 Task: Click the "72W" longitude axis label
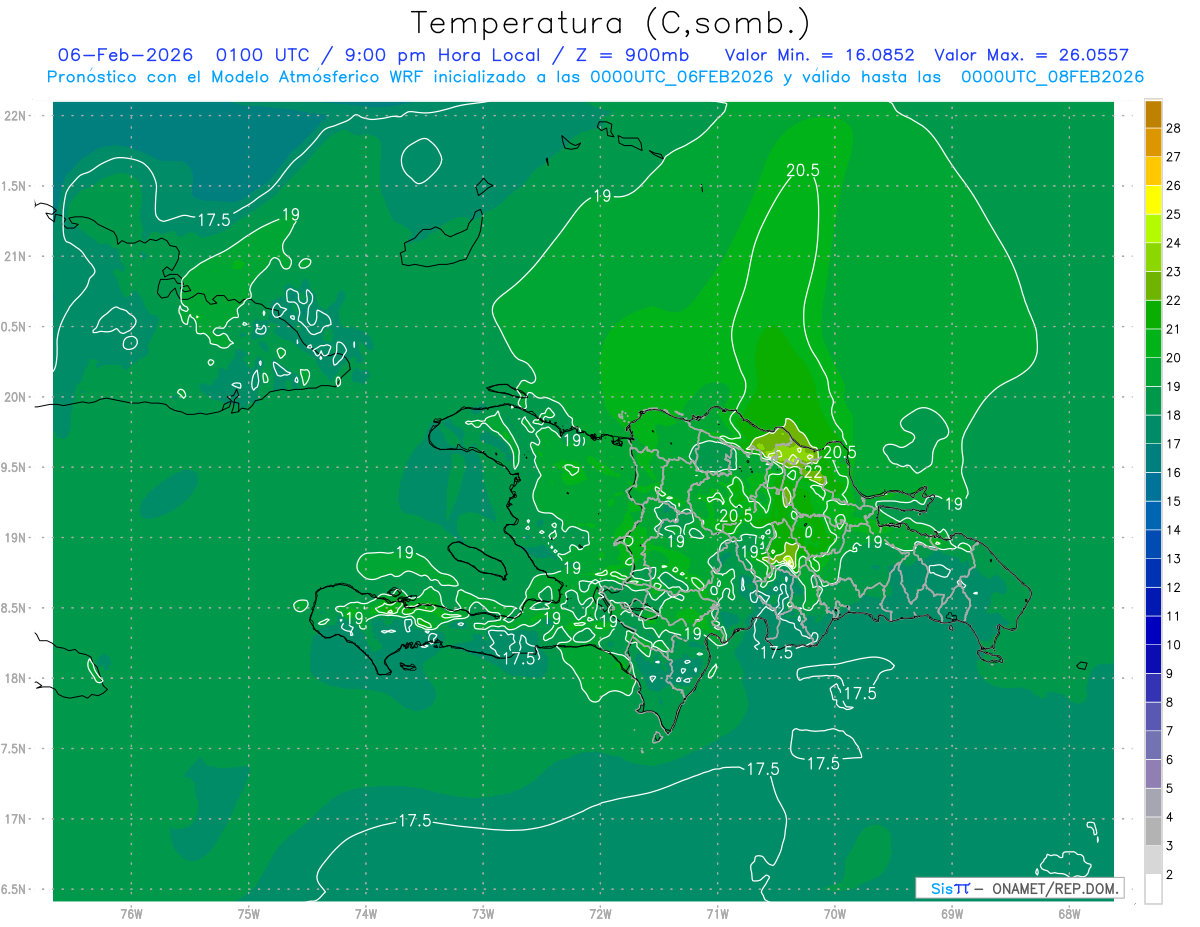pyautogui.click(x=601, y=914)
